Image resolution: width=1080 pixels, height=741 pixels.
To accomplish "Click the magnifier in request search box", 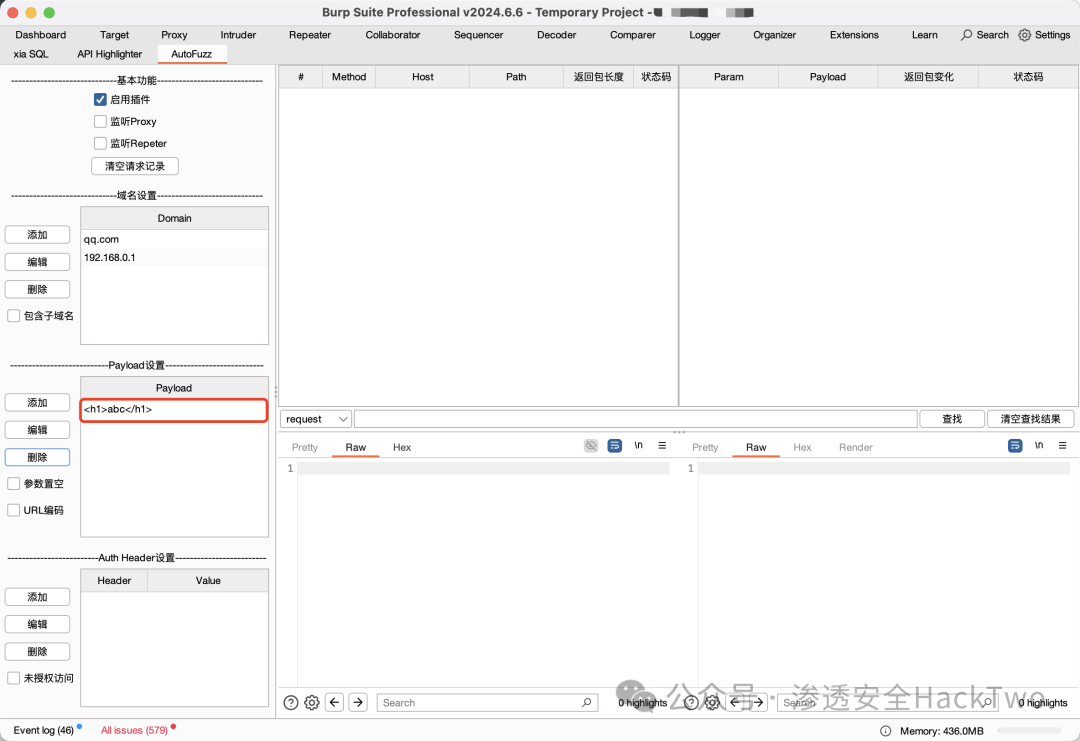I will pos(586,702).
